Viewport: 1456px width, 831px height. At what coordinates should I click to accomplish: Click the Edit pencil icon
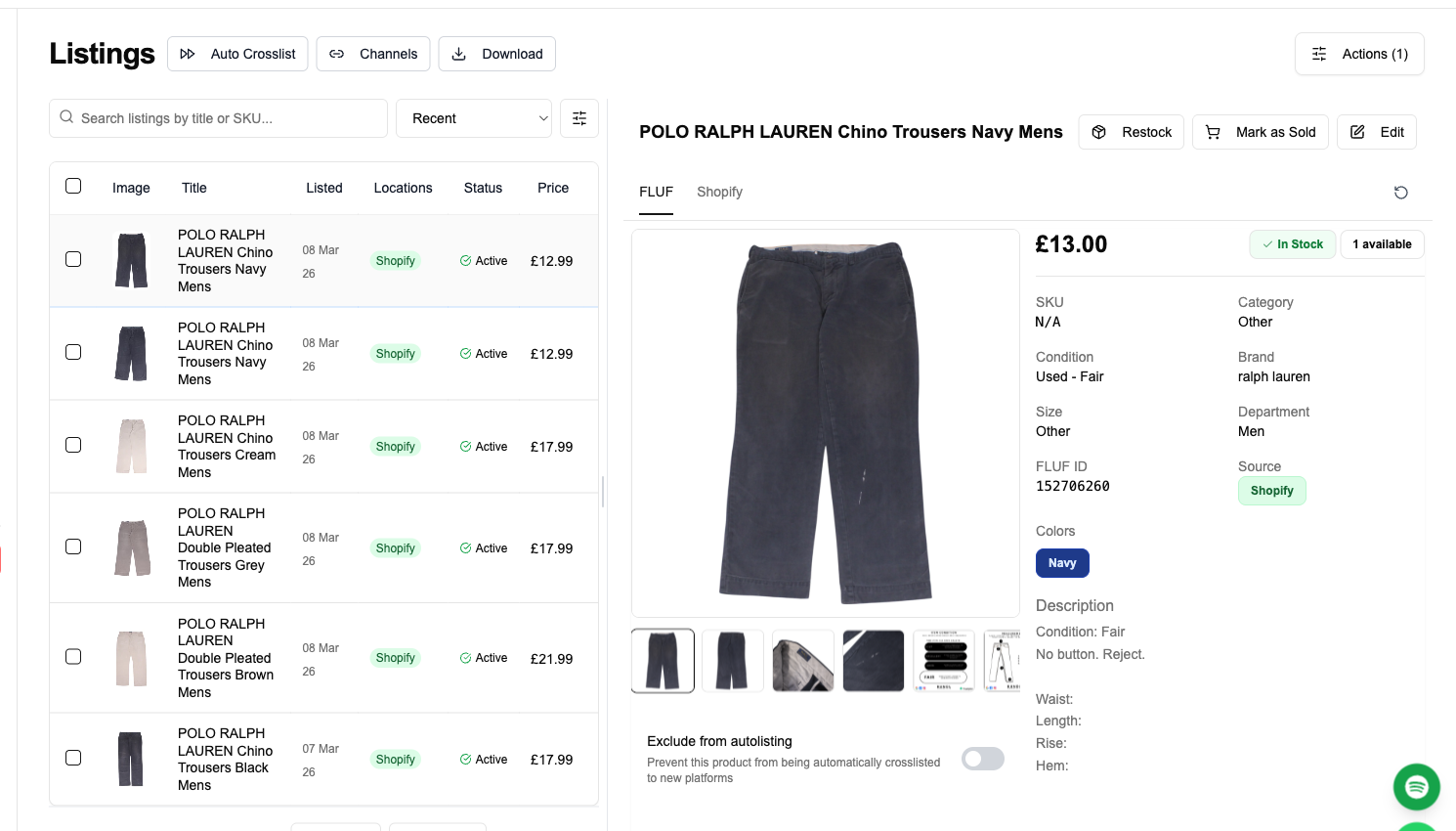[1357, 132]
